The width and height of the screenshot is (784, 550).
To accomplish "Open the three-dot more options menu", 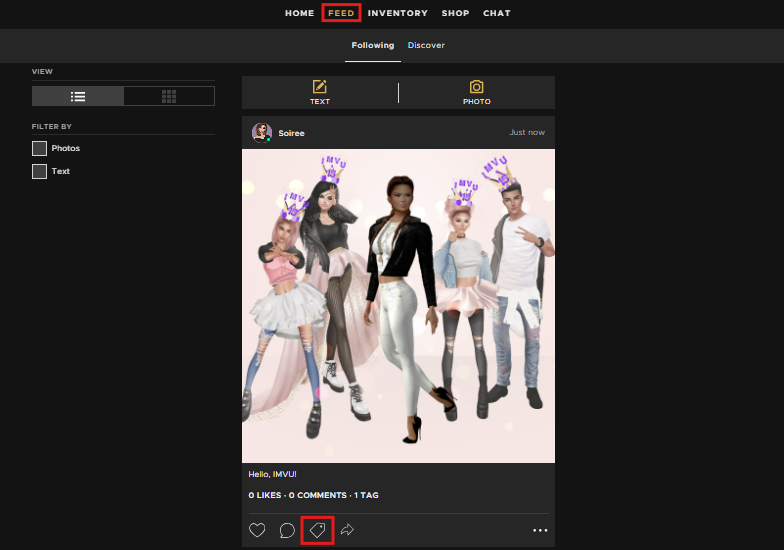I will 540,530.
